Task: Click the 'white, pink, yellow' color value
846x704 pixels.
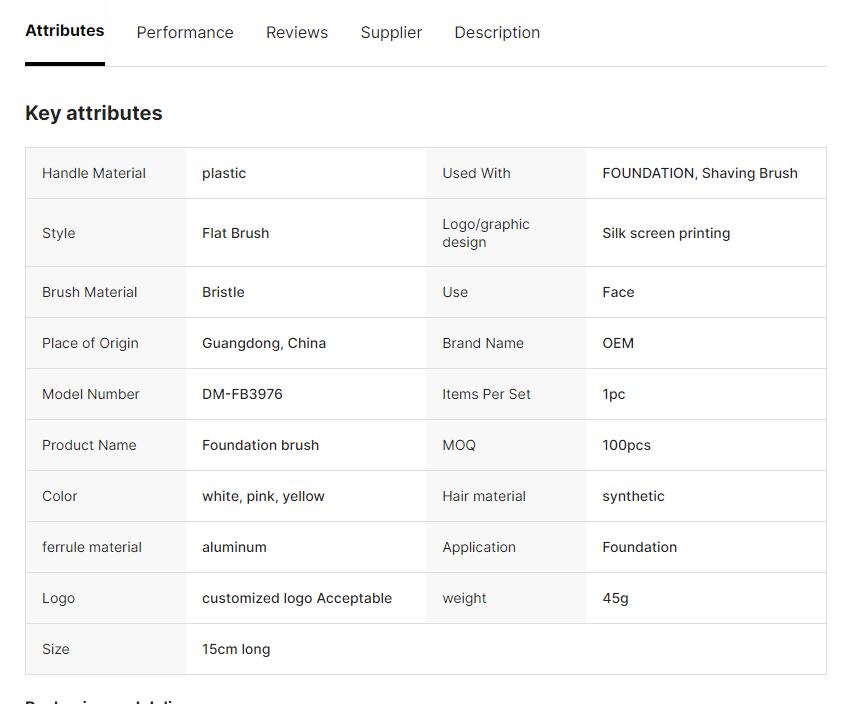Action: tap(263, 496)
